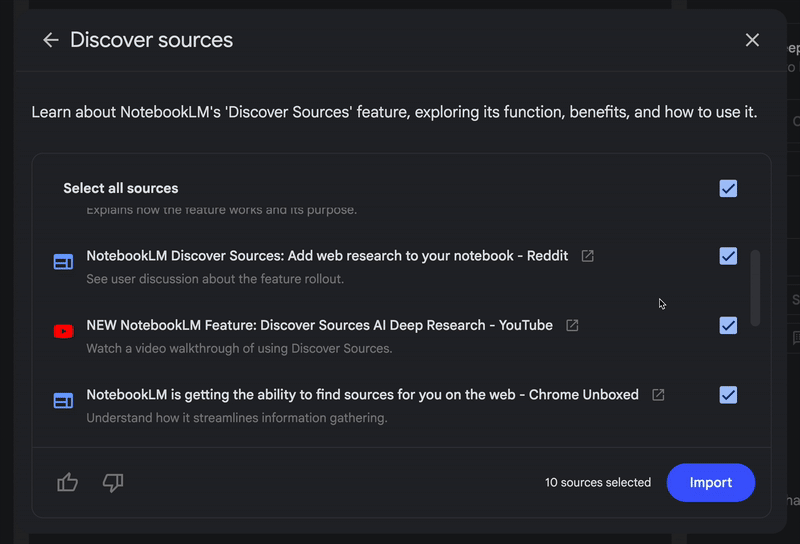Image resolution: width=800 pixels, height=544 pixels.
Task: Open the NotebookLM Discover Sources Reddit title
Action: (x=327, y=256)
